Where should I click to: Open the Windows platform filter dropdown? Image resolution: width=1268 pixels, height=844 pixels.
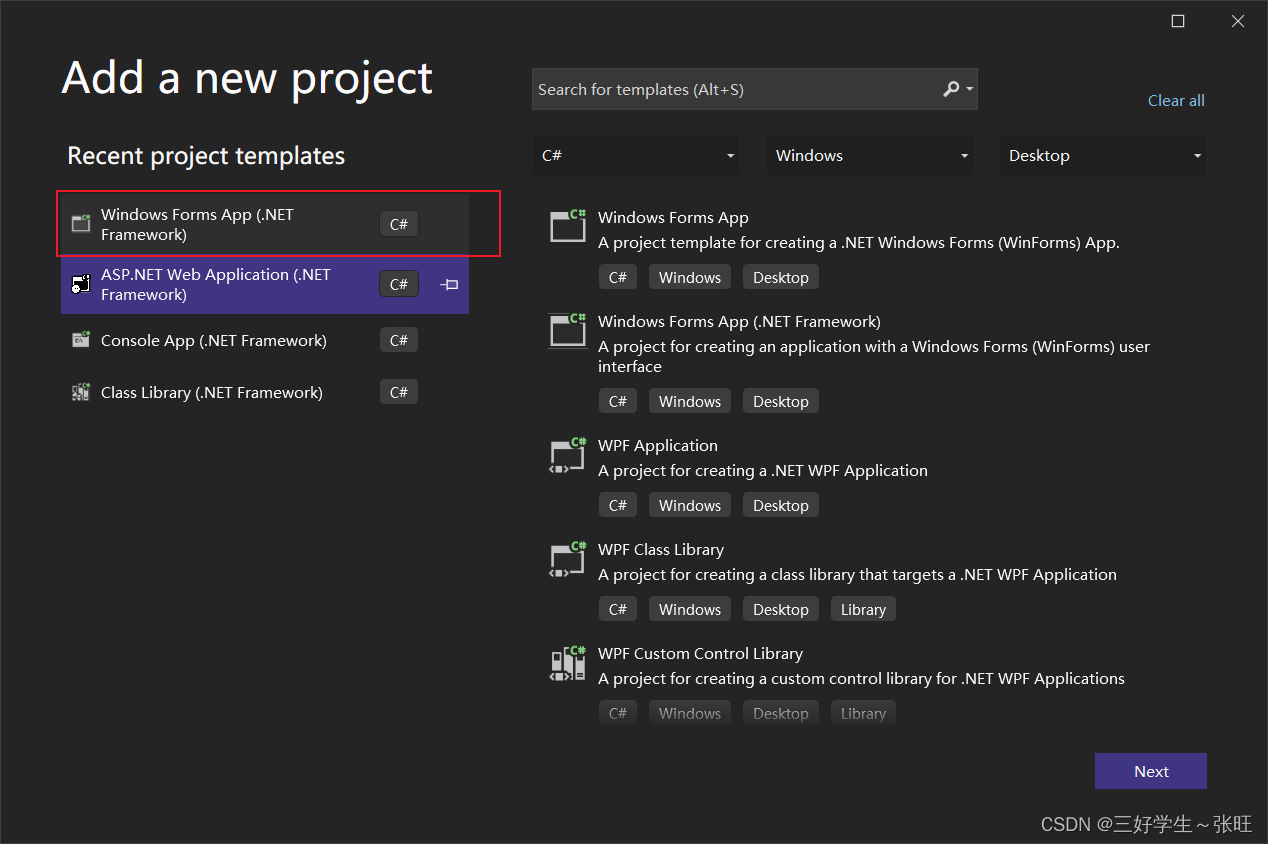click(870, 156)
